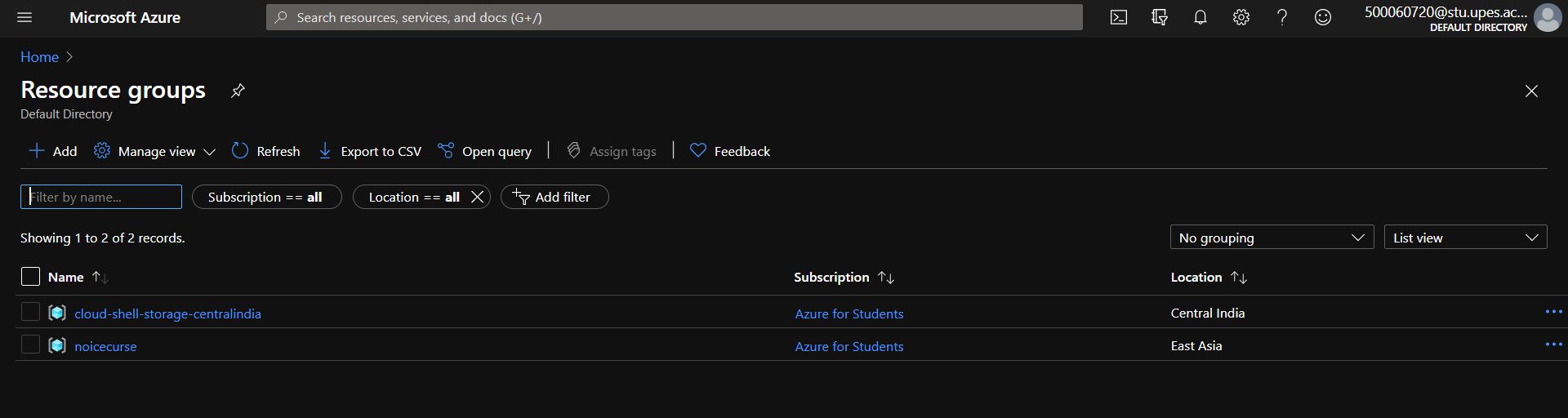The image size is (1568, 418).
Task: Go to Home breadcrumb
Action: tap(39, 57)
